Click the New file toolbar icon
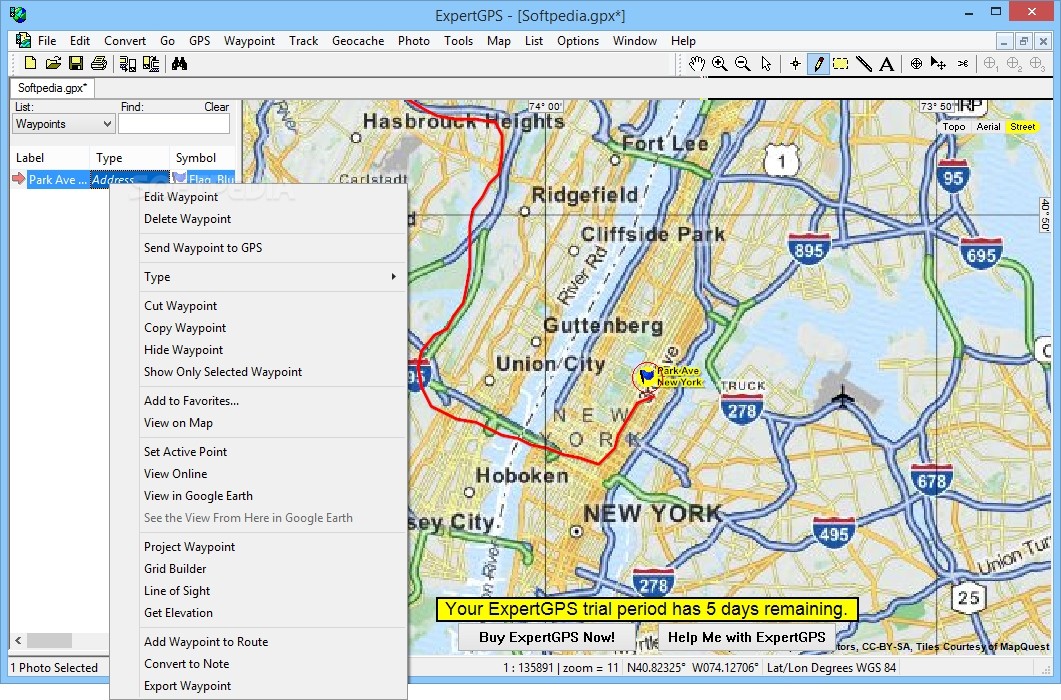Image resolution: width=1061 pixels, height=700 pixels. click(30, 64)
